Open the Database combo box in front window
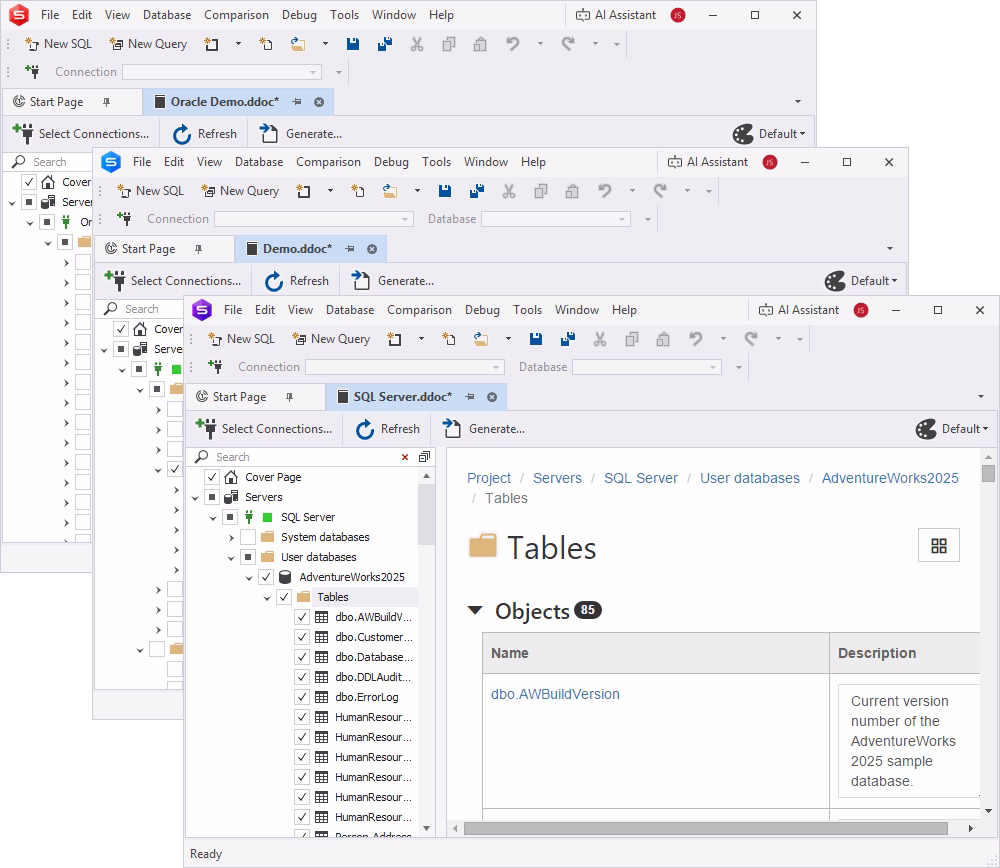The width and height of the screenshot is (1000, 868). pyautogui.click(x=647, y=367)
